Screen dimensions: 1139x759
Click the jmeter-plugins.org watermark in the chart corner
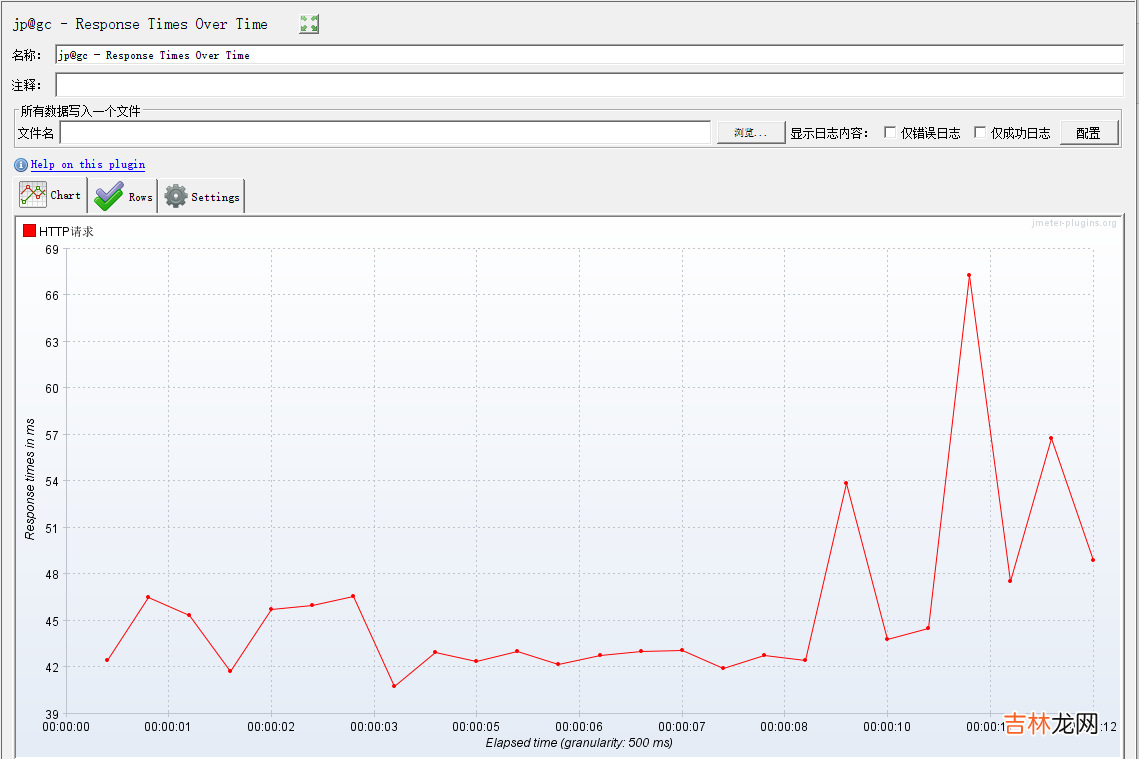click(x=1073, y=223)
